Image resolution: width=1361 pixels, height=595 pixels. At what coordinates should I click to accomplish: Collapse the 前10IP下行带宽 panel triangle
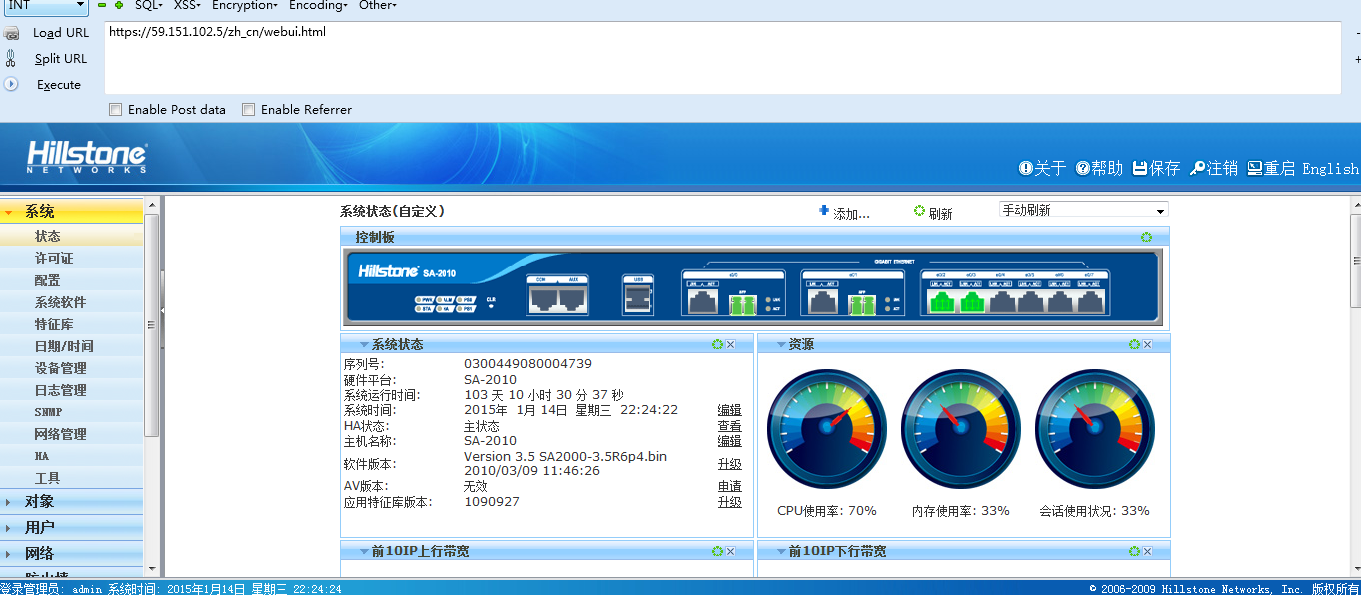point(781,551)
